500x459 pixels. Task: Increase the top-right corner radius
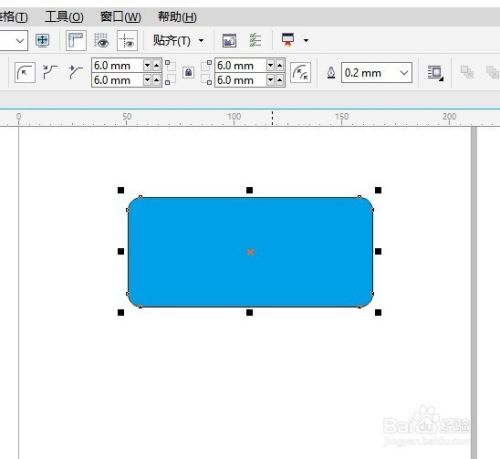click(x=280, y=65)
